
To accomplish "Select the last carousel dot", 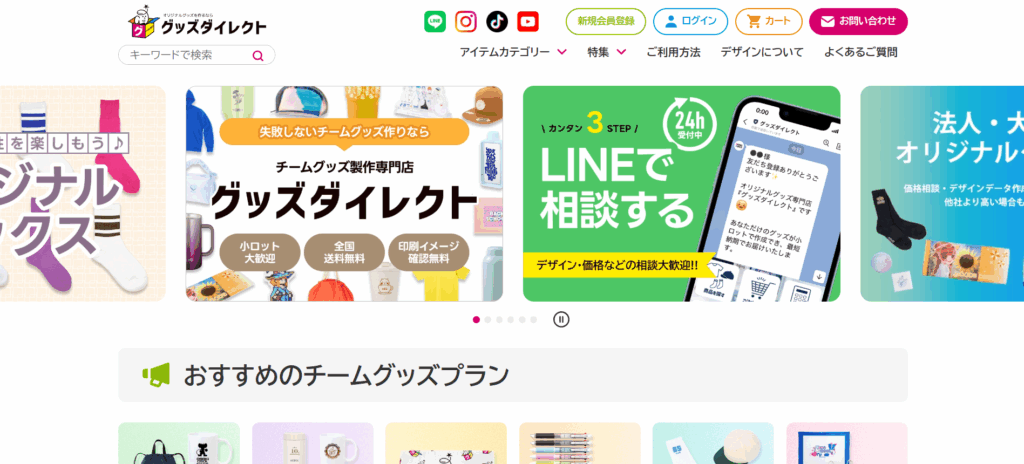I will (534, 320).
